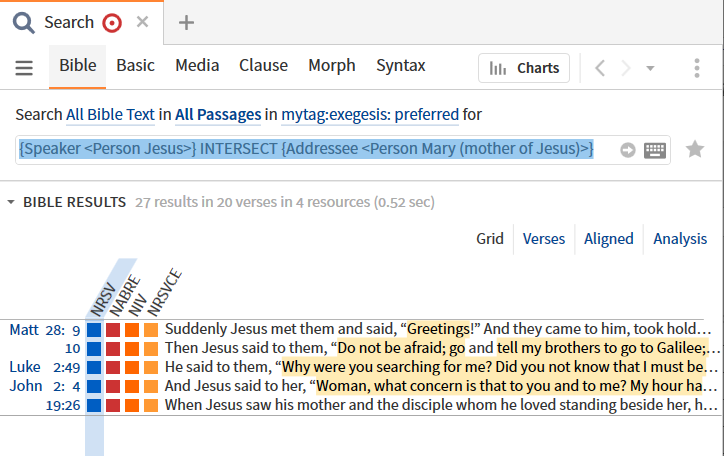Viewport: 724px width, 456px height.
Task: Open the on-screen keyboard icon
Action: 655,150
